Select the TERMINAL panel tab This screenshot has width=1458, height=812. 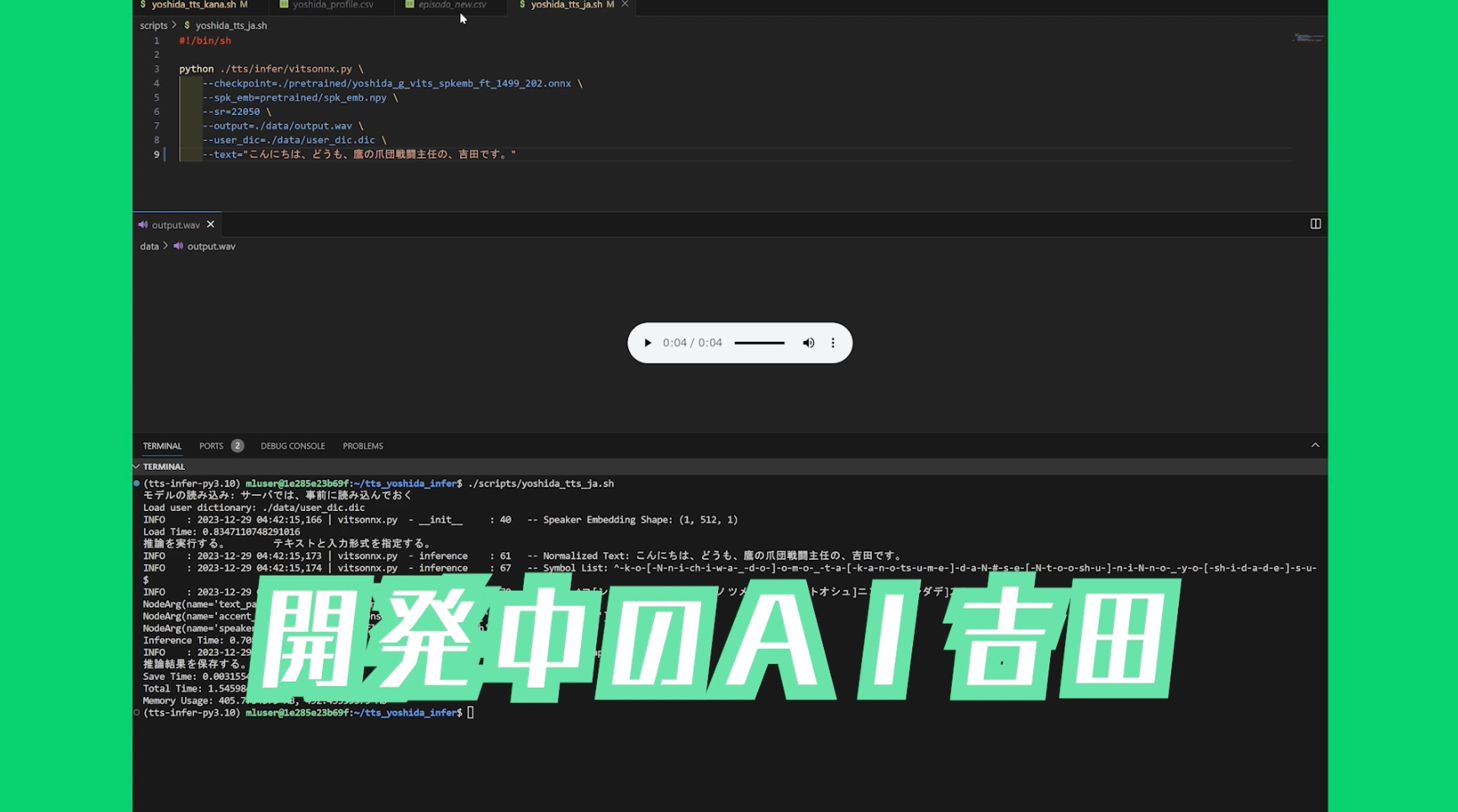(162, 446)
